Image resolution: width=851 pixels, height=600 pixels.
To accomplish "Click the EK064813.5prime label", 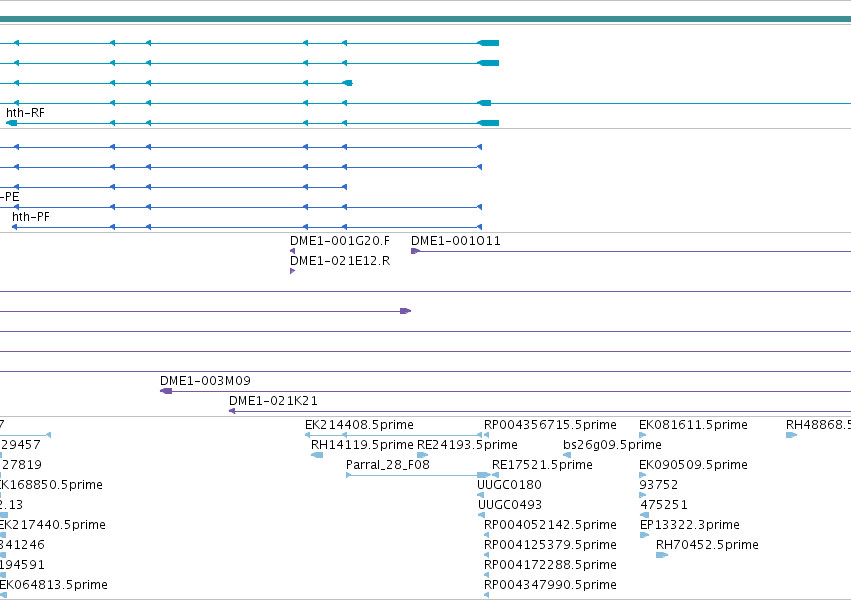I will [54, 585].
